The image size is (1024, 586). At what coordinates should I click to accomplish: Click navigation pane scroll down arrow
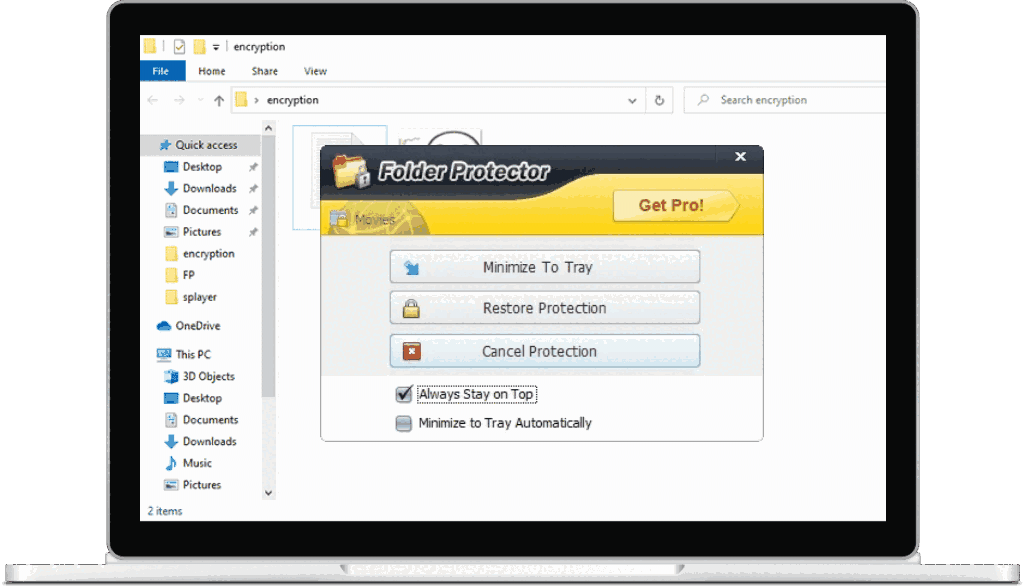pos(268,493)
